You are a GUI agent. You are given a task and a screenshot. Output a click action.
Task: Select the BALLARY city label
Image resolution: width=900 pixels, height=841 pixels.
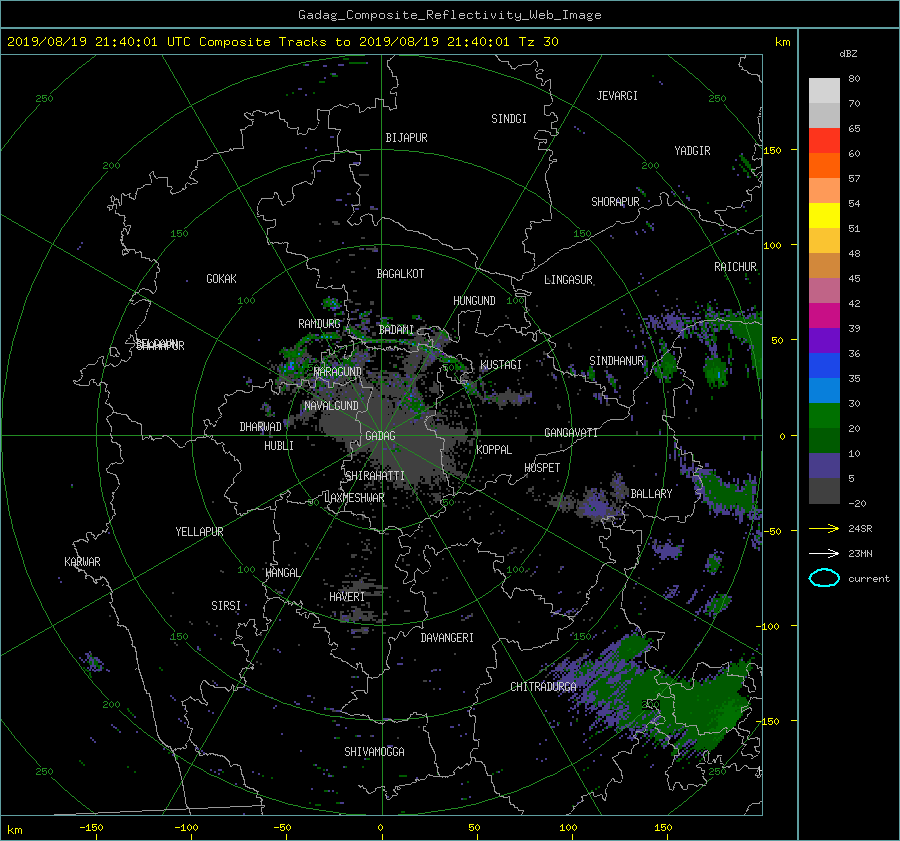tap(651, 494)
